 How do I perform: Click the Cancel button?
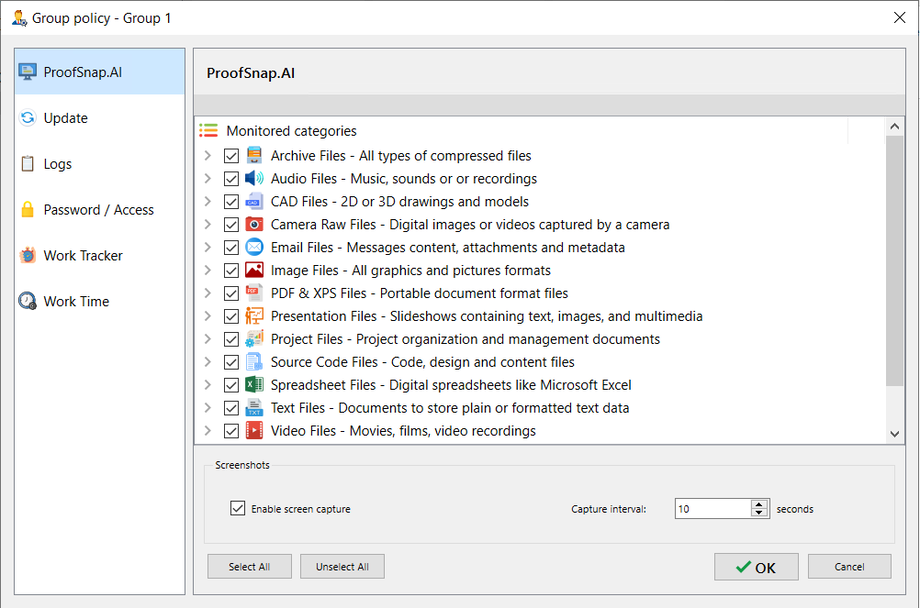click(850, 566)
